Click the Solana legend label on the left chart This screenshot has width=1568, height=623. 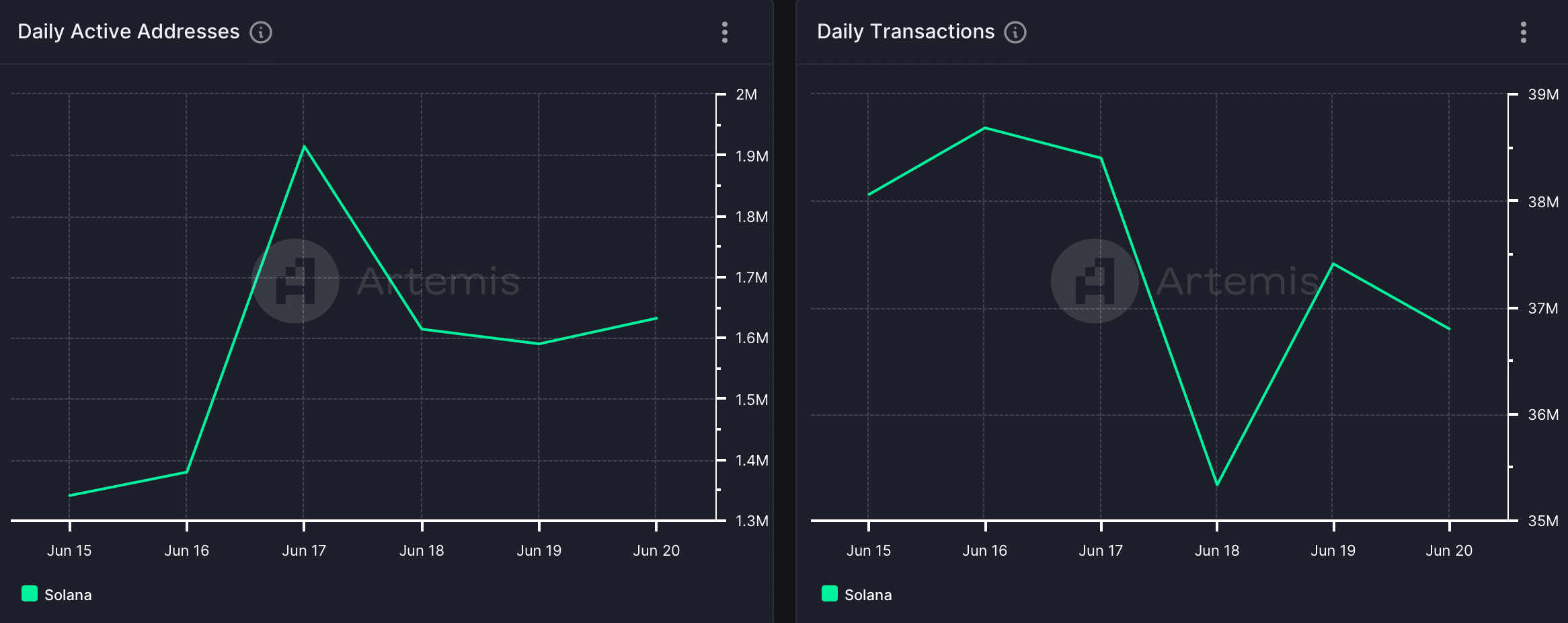[x=68, y=595]
